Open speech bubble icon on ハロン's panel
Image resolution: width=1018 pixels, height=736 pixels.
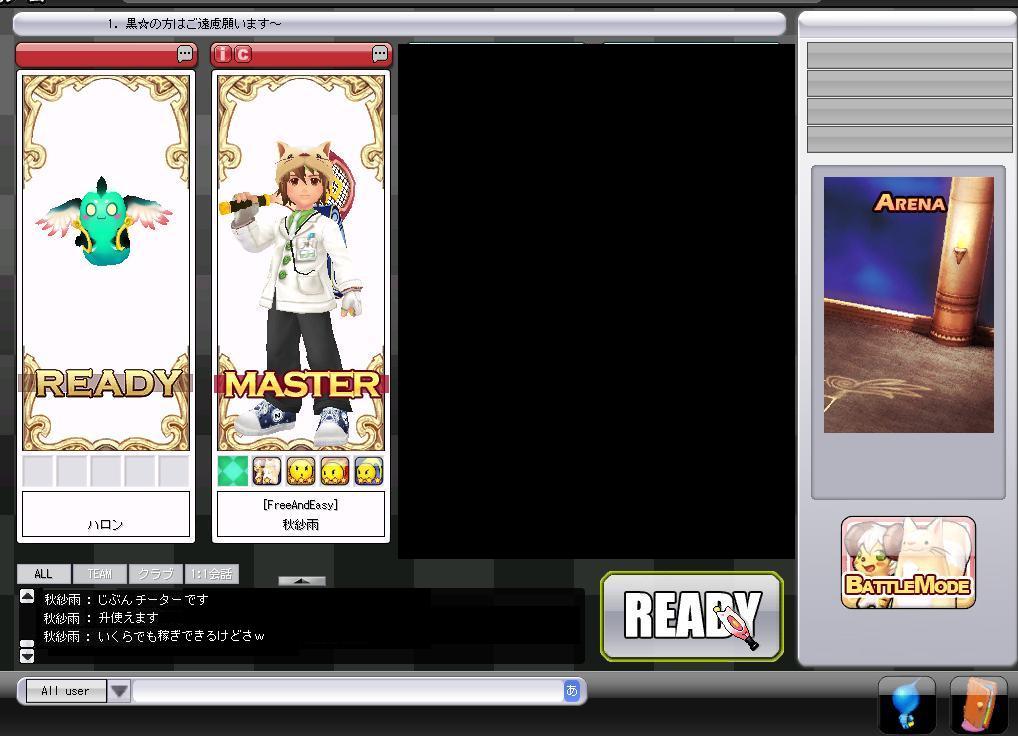click(185, 54)
